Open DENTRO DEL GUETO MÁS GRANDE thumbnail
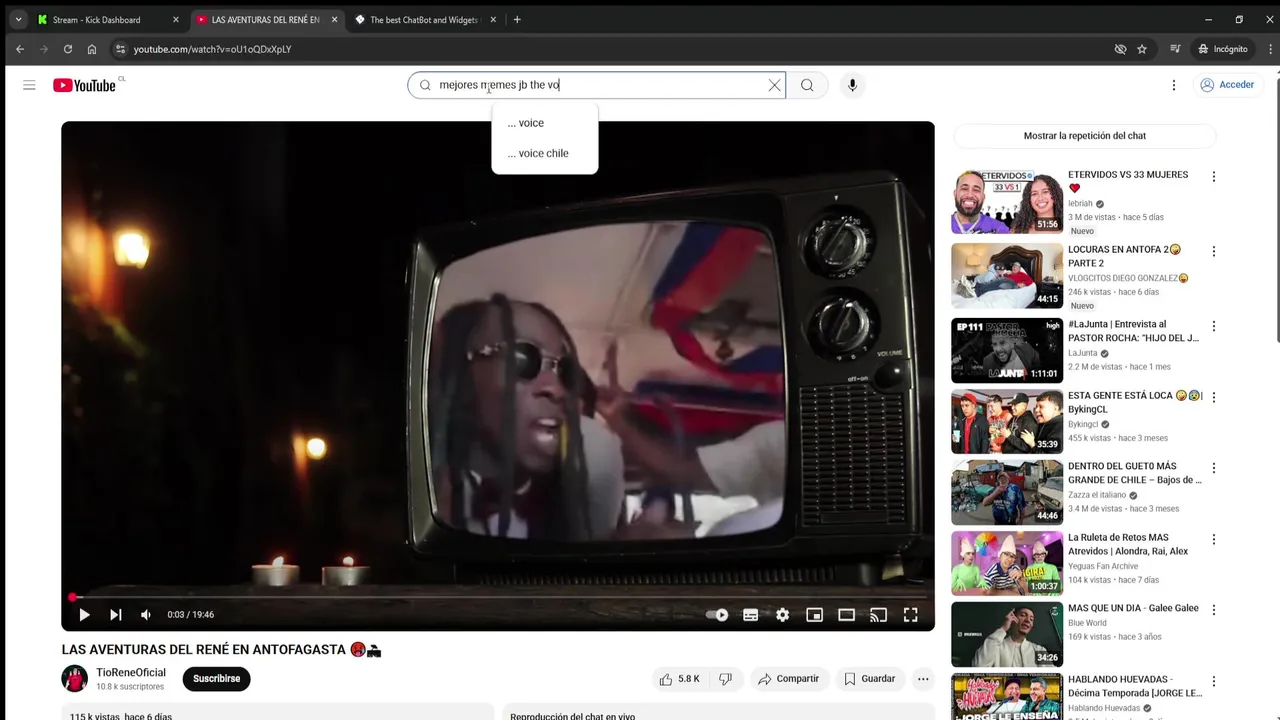This screenshot has width=1280, height=720. (x=1007, y=492)
